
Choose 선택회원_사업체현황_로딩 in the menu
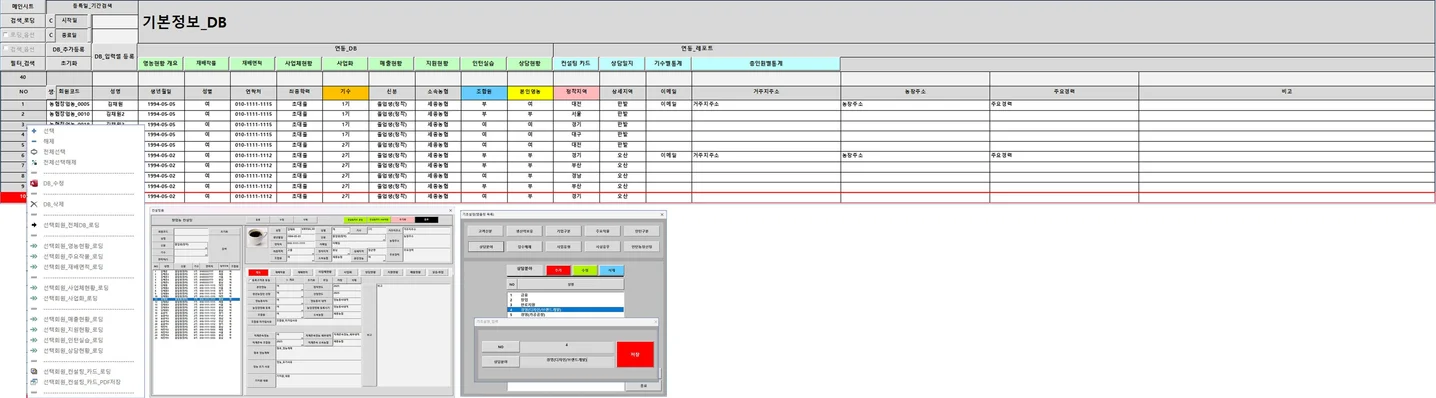click(76, 288)
